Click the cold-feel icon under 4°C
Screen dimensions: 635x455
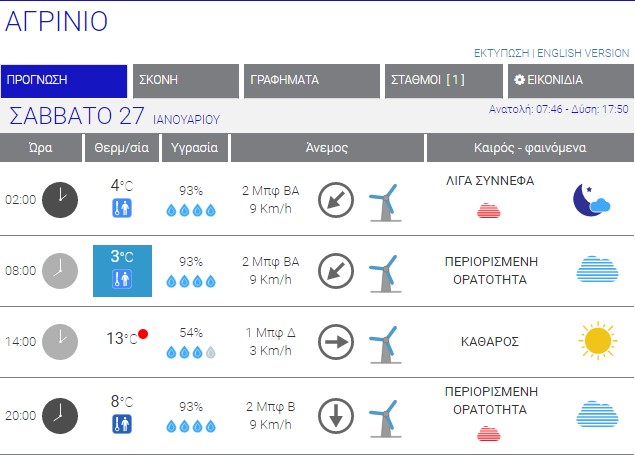[x=121, y=208]
